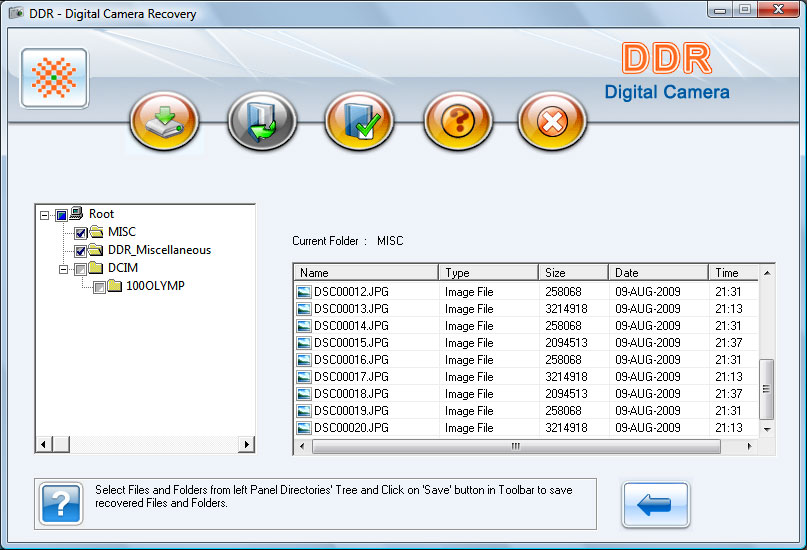Screen dimensions: 807x550
Task: Click the file list scroll down arrow
Action: pos(767,429)
